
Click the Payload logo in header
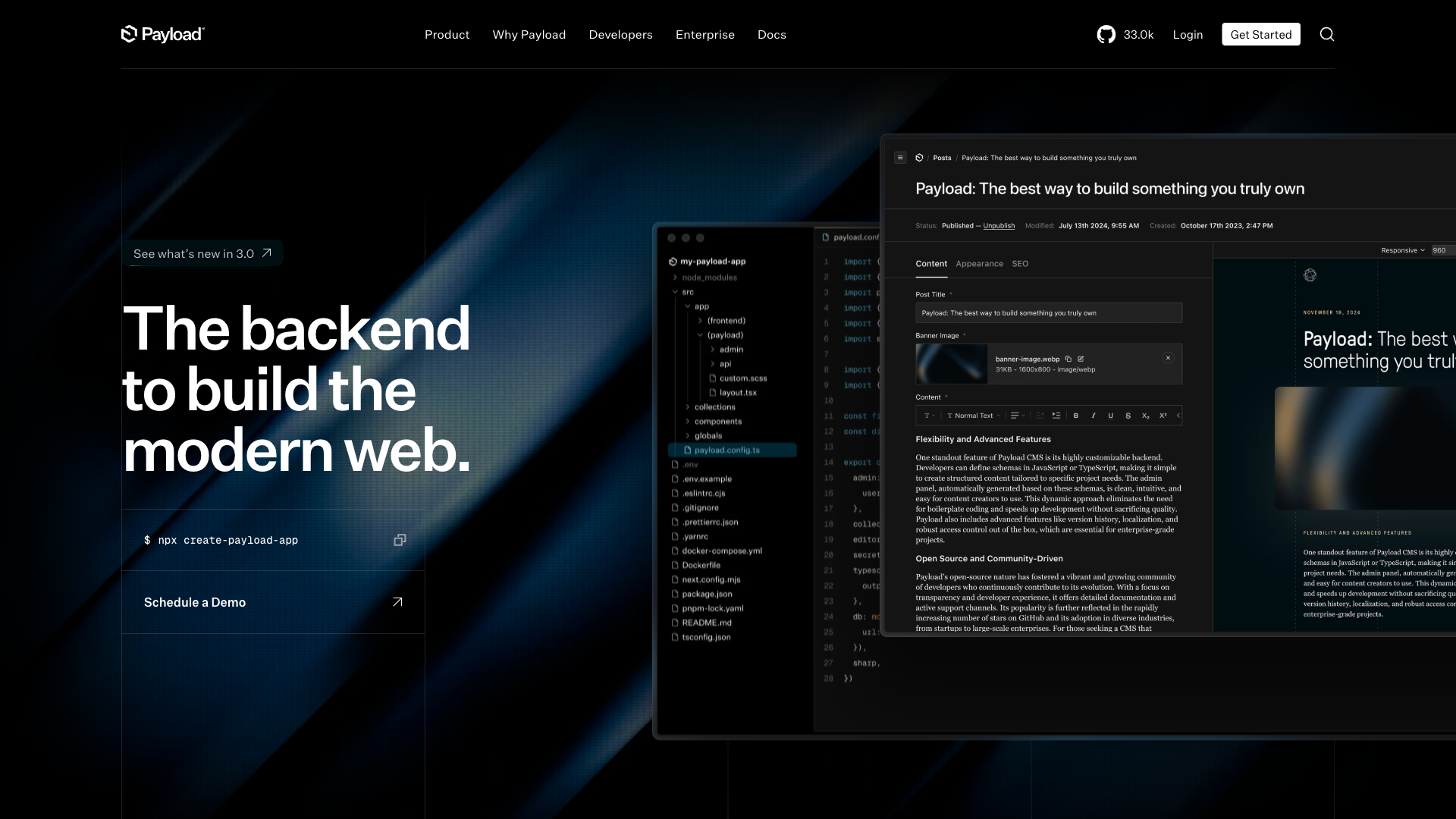click(162, 34)
